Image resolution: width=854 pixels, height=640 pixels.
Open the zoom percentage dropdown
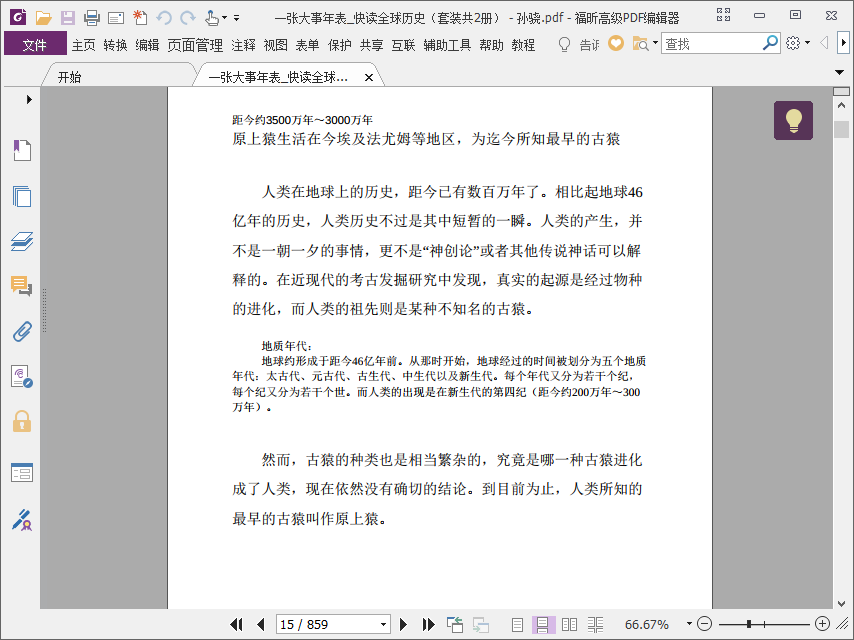(x=689, y=624)
